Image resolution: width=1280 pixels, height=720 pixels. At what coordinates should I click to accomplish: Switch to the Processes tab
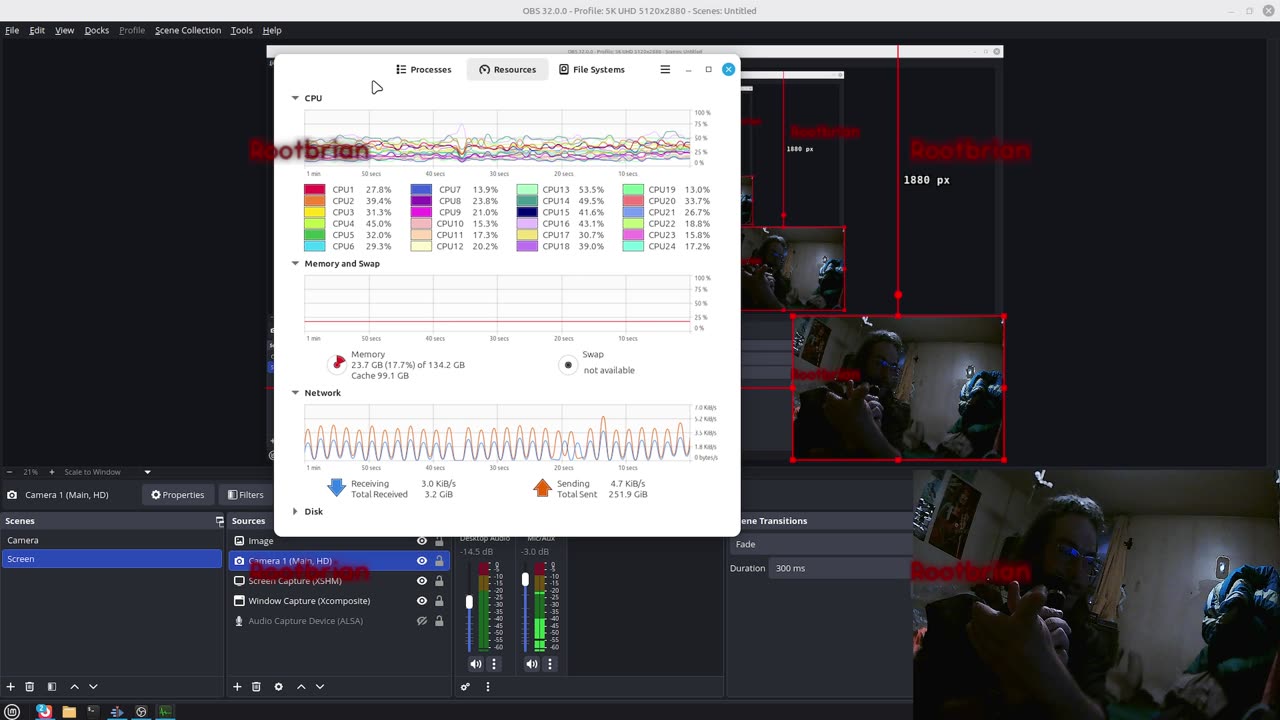point(423,69)
